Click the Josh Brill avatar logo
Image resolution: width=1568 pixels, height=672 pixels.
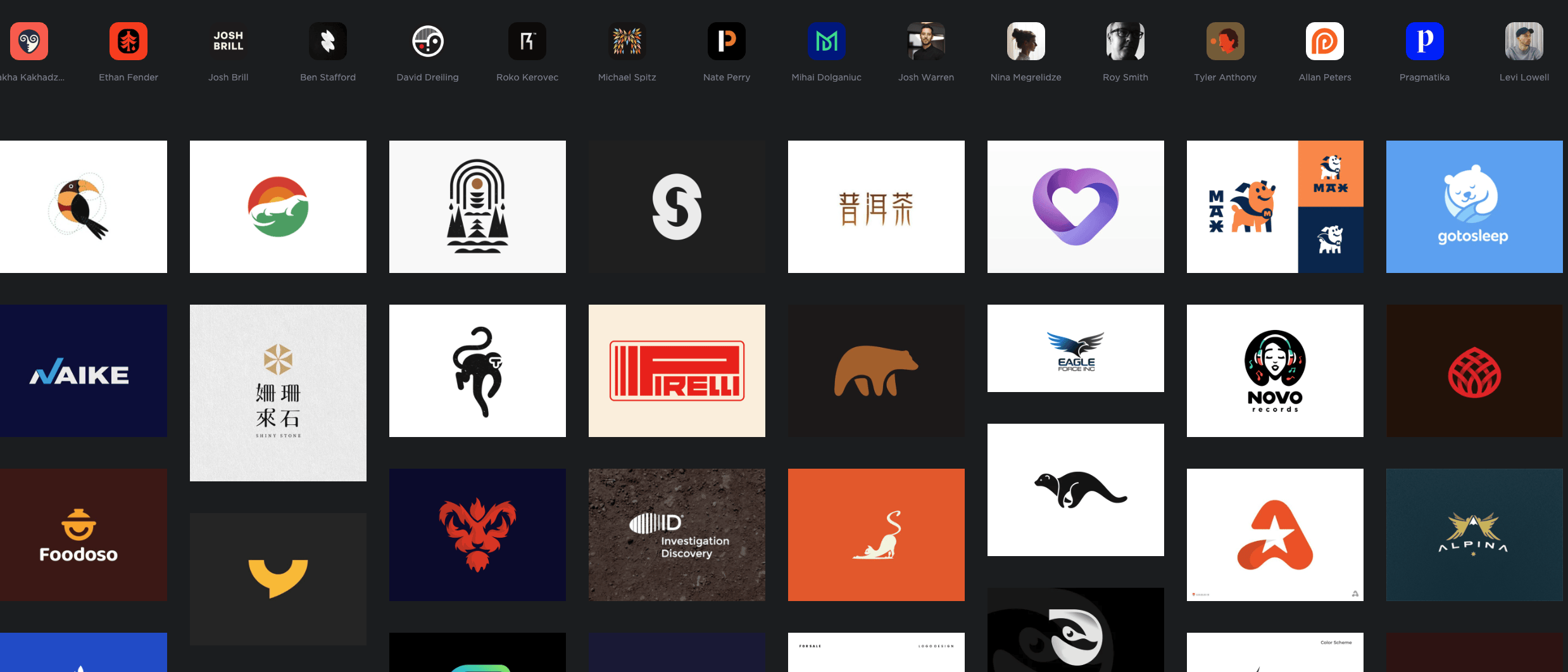229,41
